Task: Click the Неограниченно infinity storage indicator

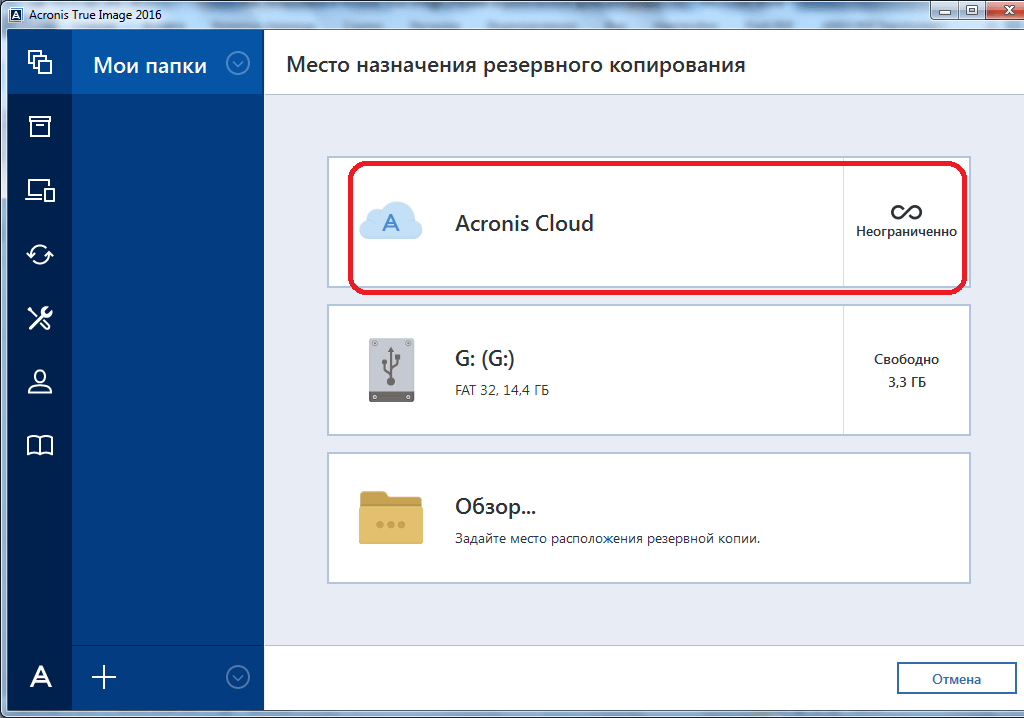Action: coord(906,222)
